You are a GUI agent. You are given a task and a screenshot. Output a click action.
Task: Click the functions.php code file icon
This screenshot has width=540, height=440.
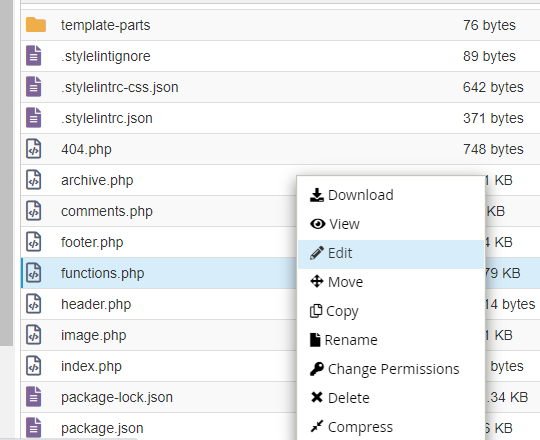(34, 273)
